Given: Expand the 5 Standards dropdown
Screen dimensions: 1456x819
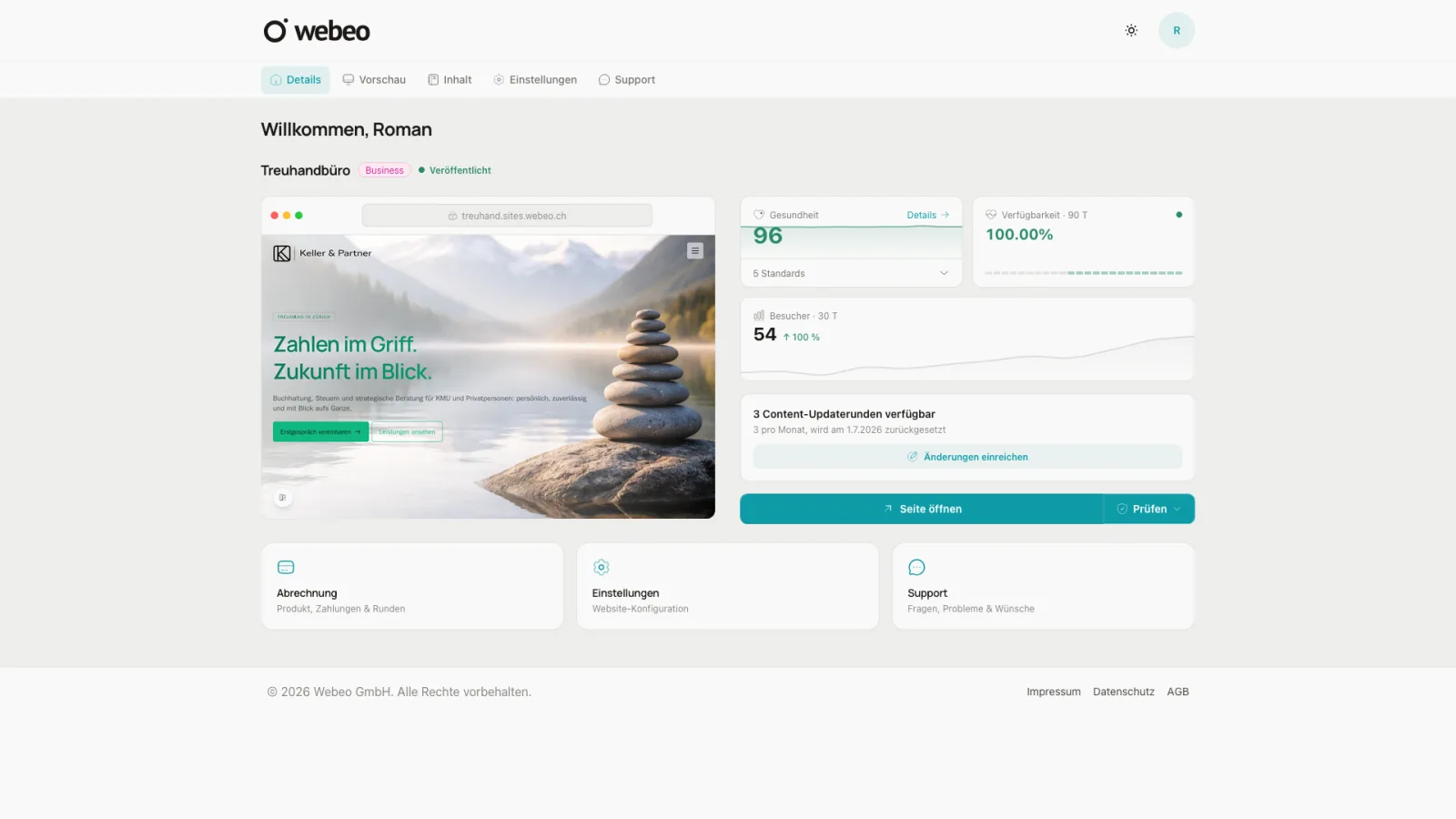Looking at the screenshot, I should pyautogui.click(x=851, y=273).
